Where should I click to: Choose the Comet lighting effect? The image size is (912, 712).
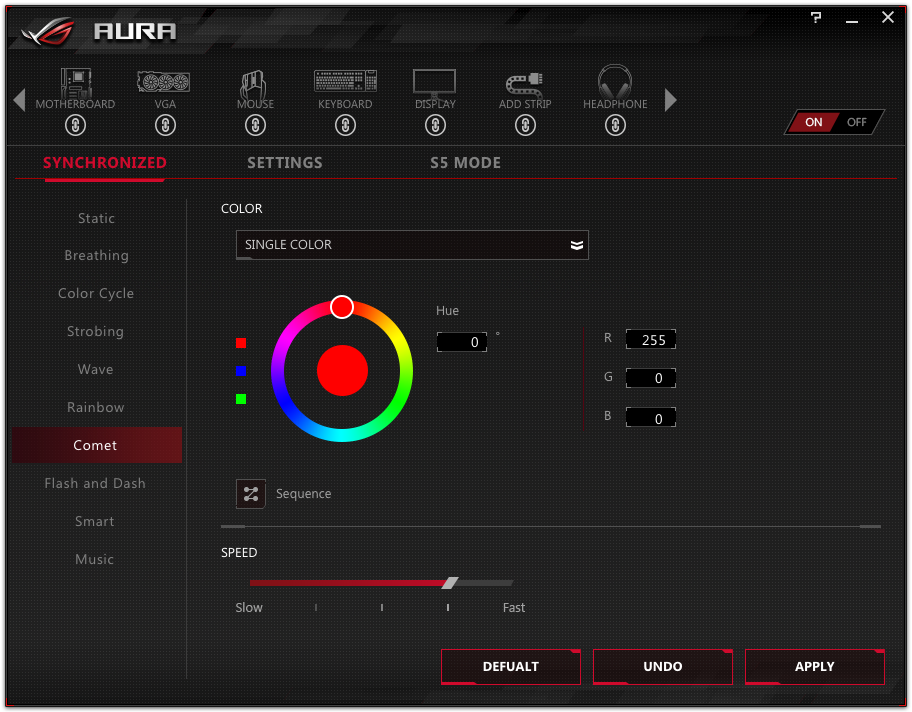click(x=97, y=445)
